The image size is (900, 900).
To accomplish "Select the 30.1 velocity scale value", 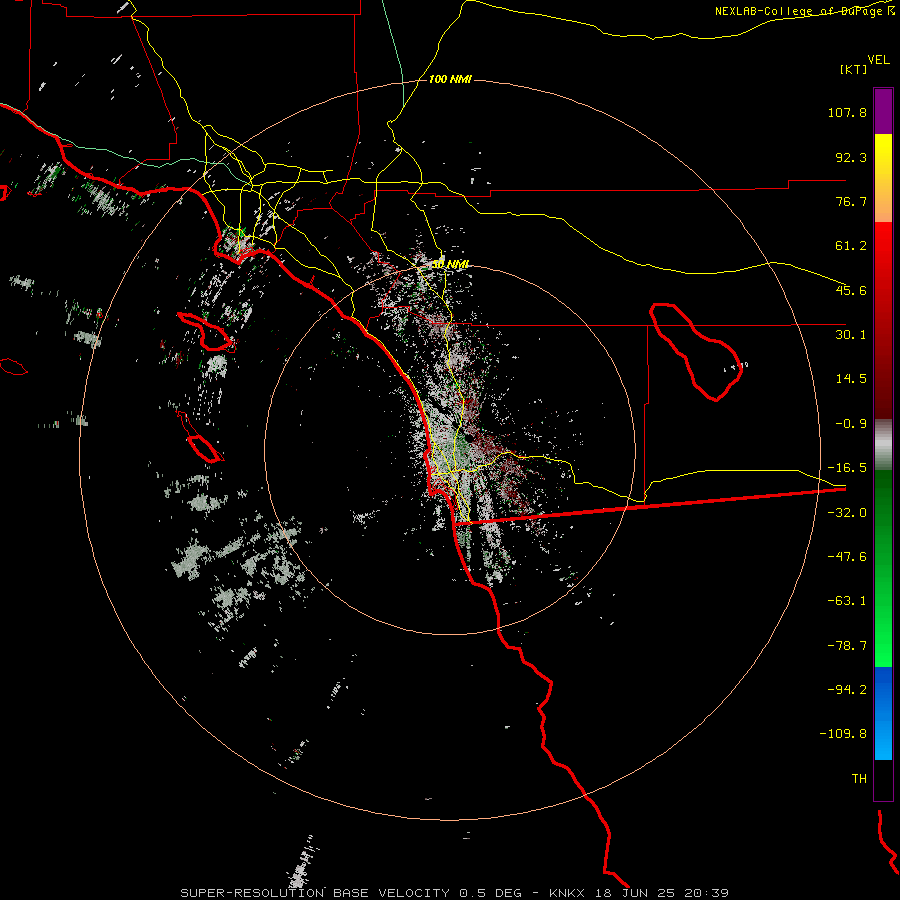I will [851, 335].
